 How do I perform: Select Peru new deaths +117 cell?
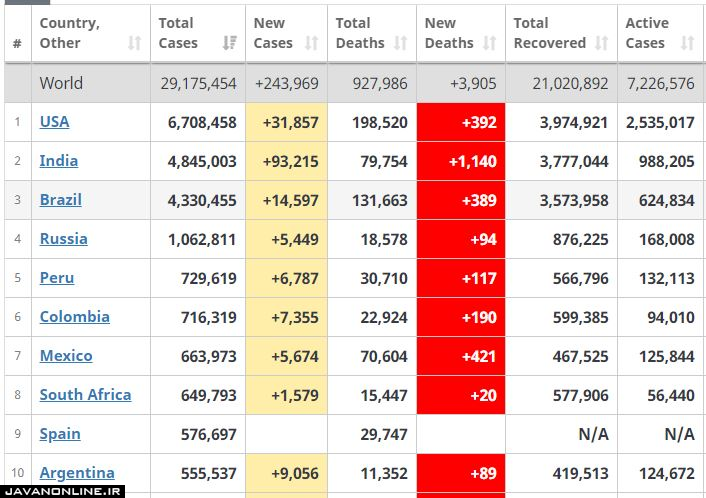(x=461, y=278)
